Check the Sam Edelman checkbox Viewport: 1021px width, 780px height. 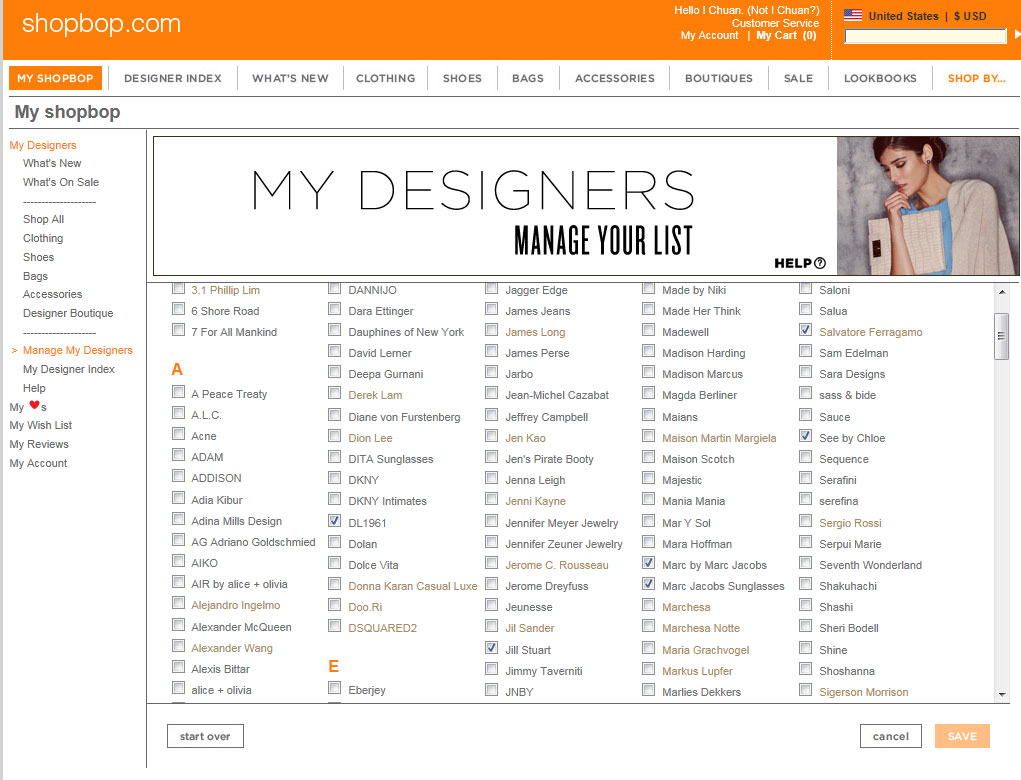[805, 352]
